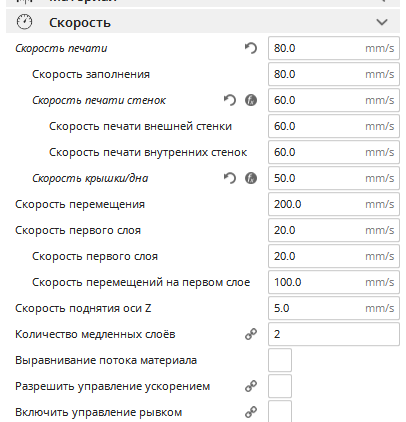The width and height of the screenshot is (406, 422).
Task: Click the Скорость печати внутренних стенок label
Action: [148, 152]
